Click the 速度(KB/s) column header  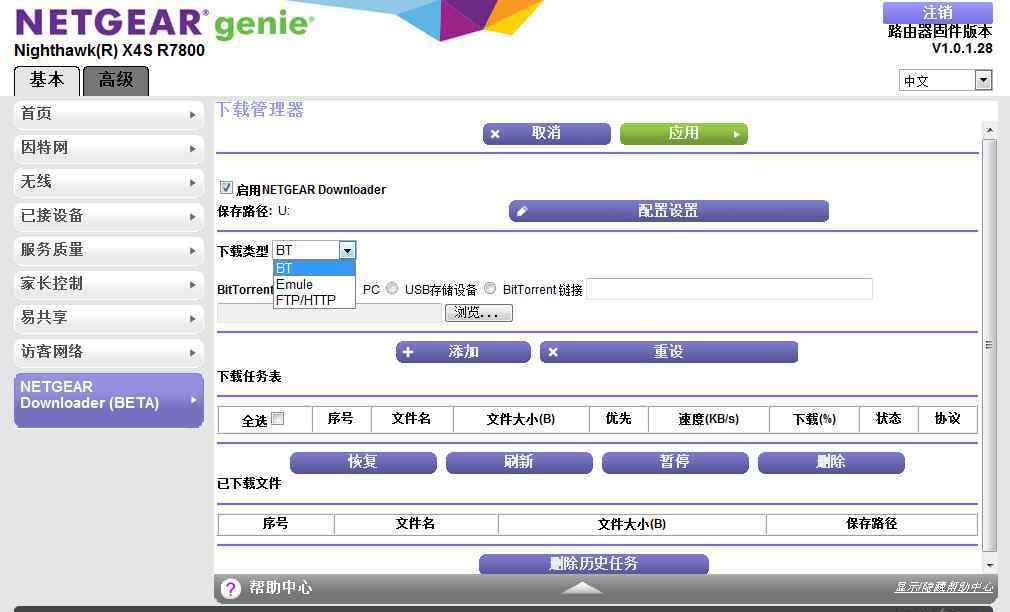tap(709, 419)
